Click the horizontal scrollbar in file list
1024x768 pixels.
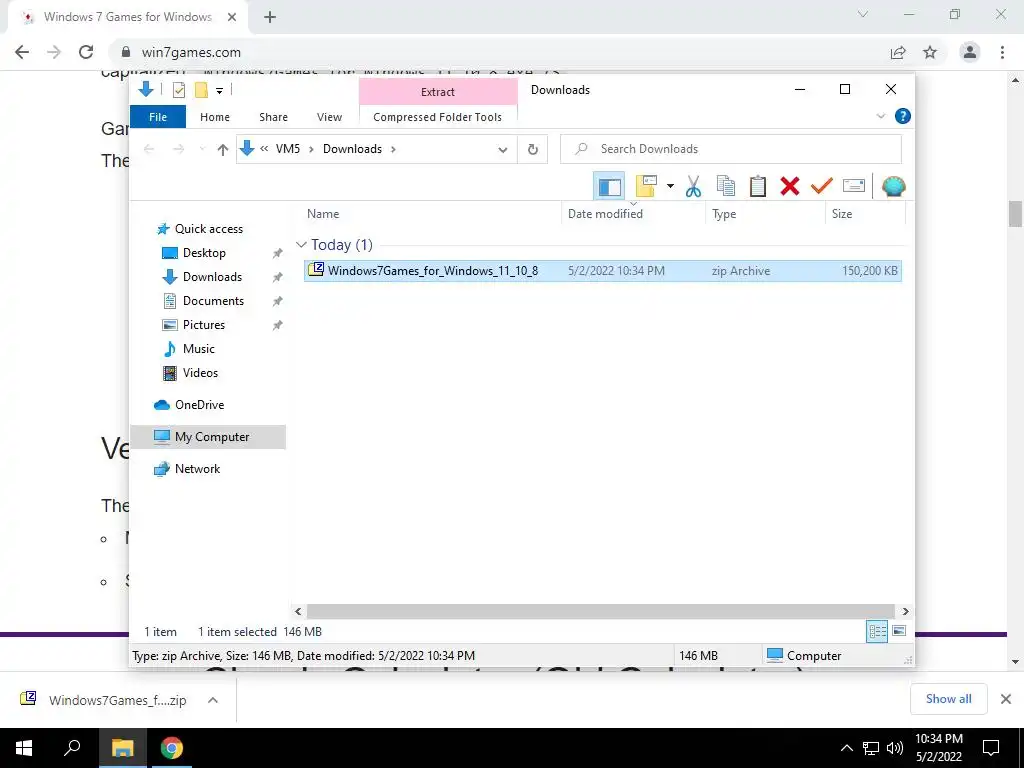coord(600,611)
